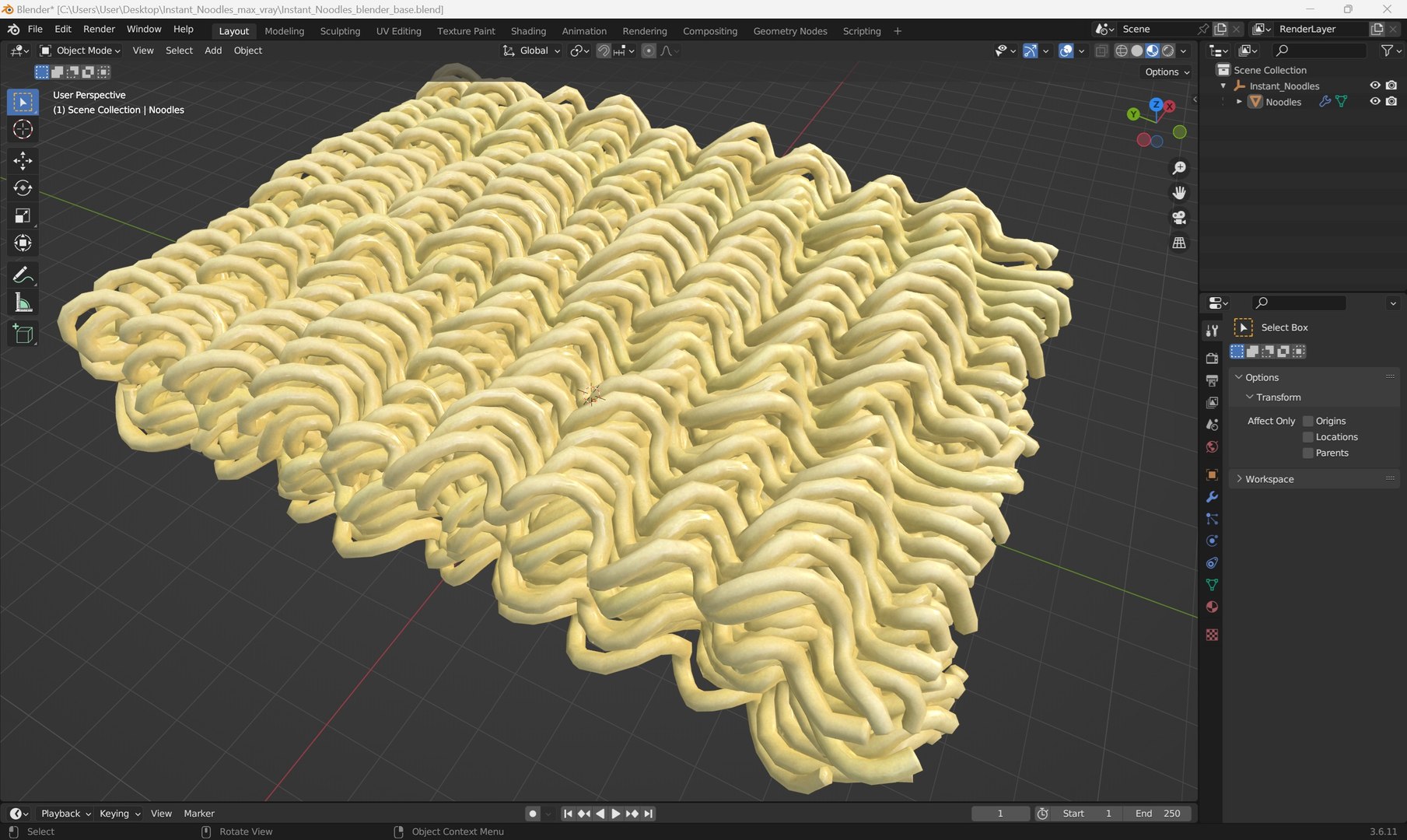Expand the Workspace panel
1407x840 pixels.
pos(1239,479)
